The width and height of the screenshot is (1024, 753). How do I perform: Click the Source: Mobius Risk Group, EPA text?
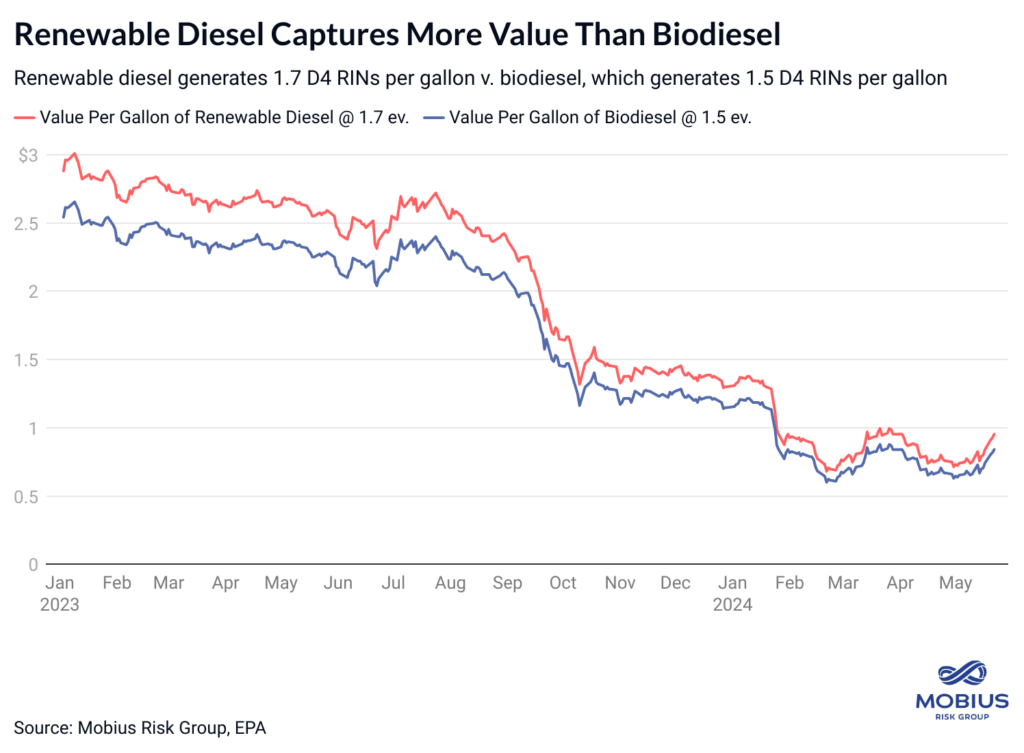140,727
